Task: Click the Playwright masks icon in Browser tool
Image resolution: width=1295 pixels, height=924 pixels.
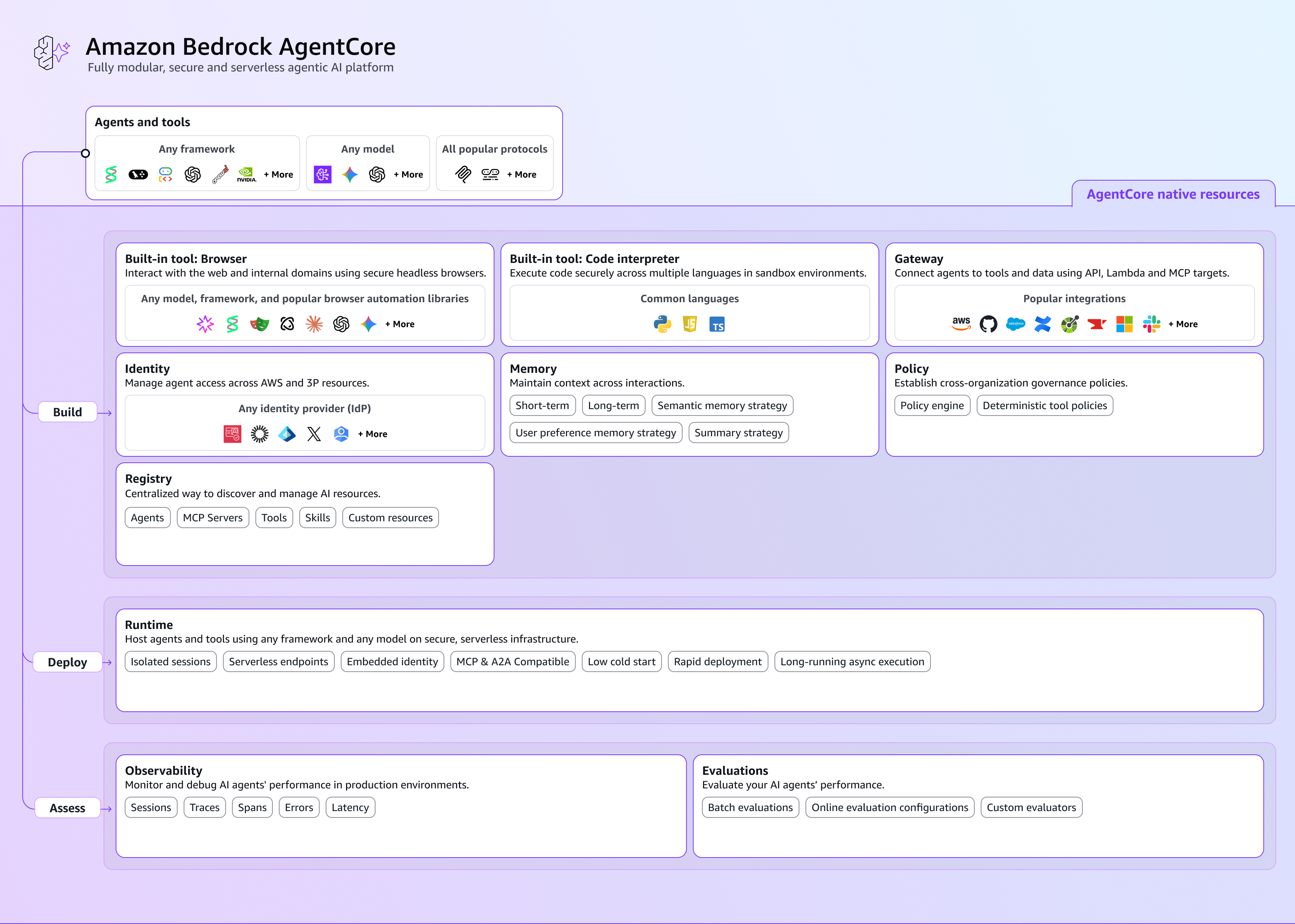Action: [x=260, y=324]
